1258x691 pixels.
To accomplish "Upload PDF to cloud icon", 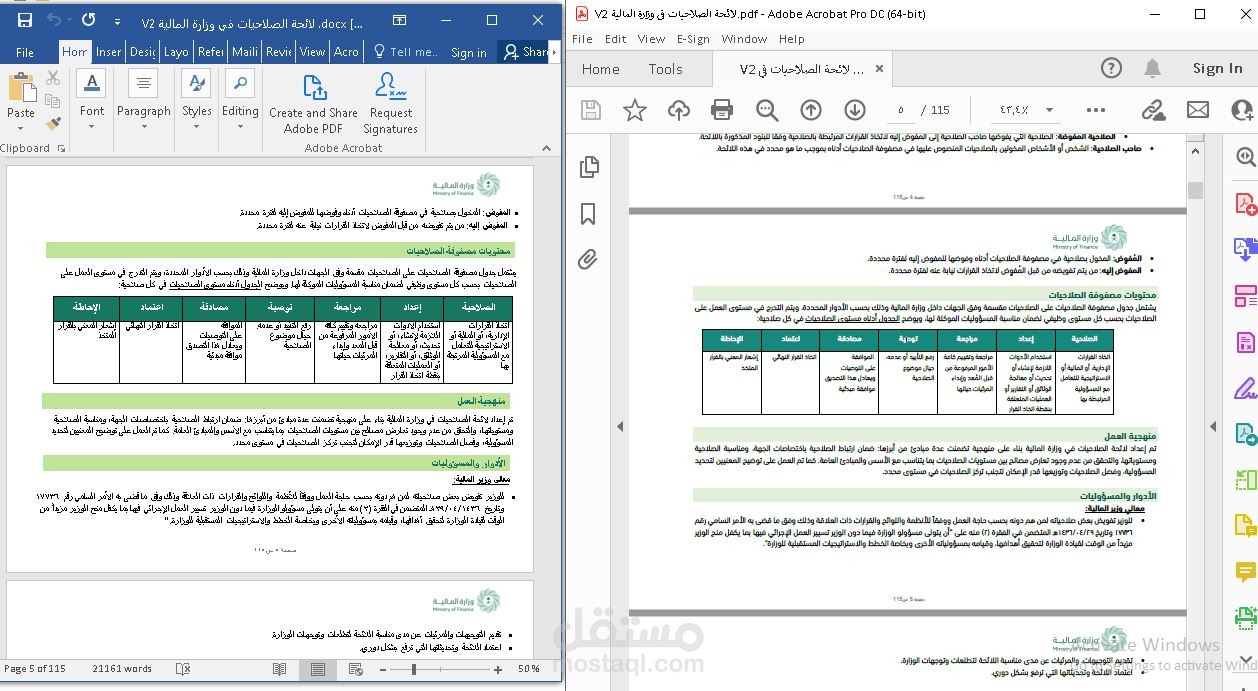I will tap(678, 110).
